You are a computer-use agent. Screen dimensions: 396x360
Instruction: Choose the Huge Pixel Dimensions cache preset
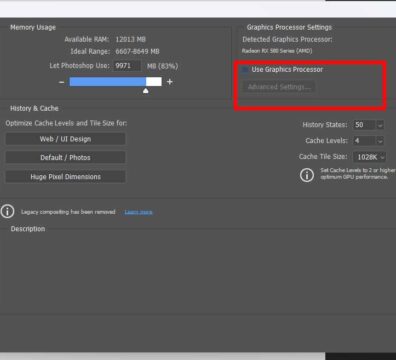click(x=65, y=177)
